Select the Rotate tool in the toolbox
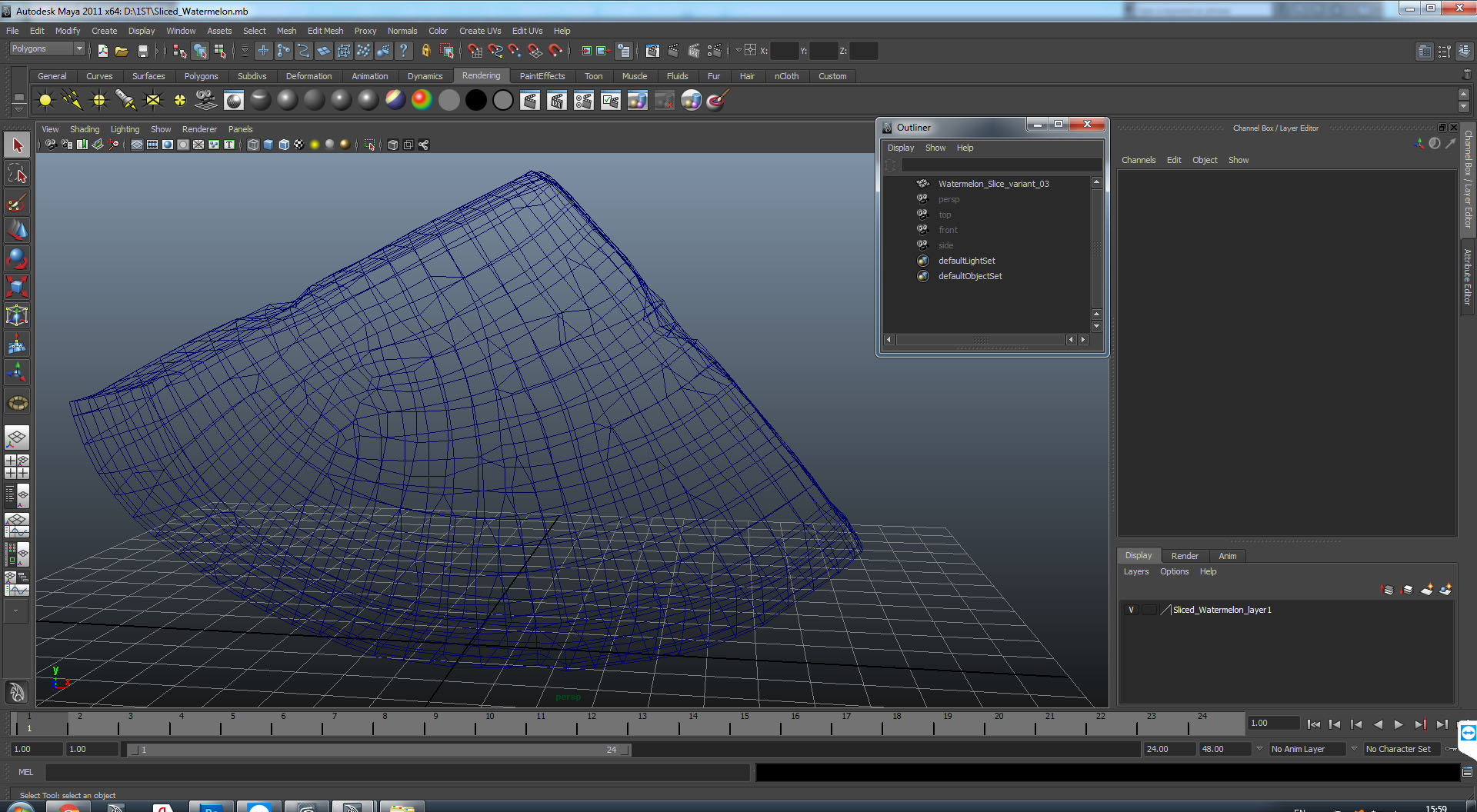1477x812 pixels. pyautogui.click(x=17, y=258)
